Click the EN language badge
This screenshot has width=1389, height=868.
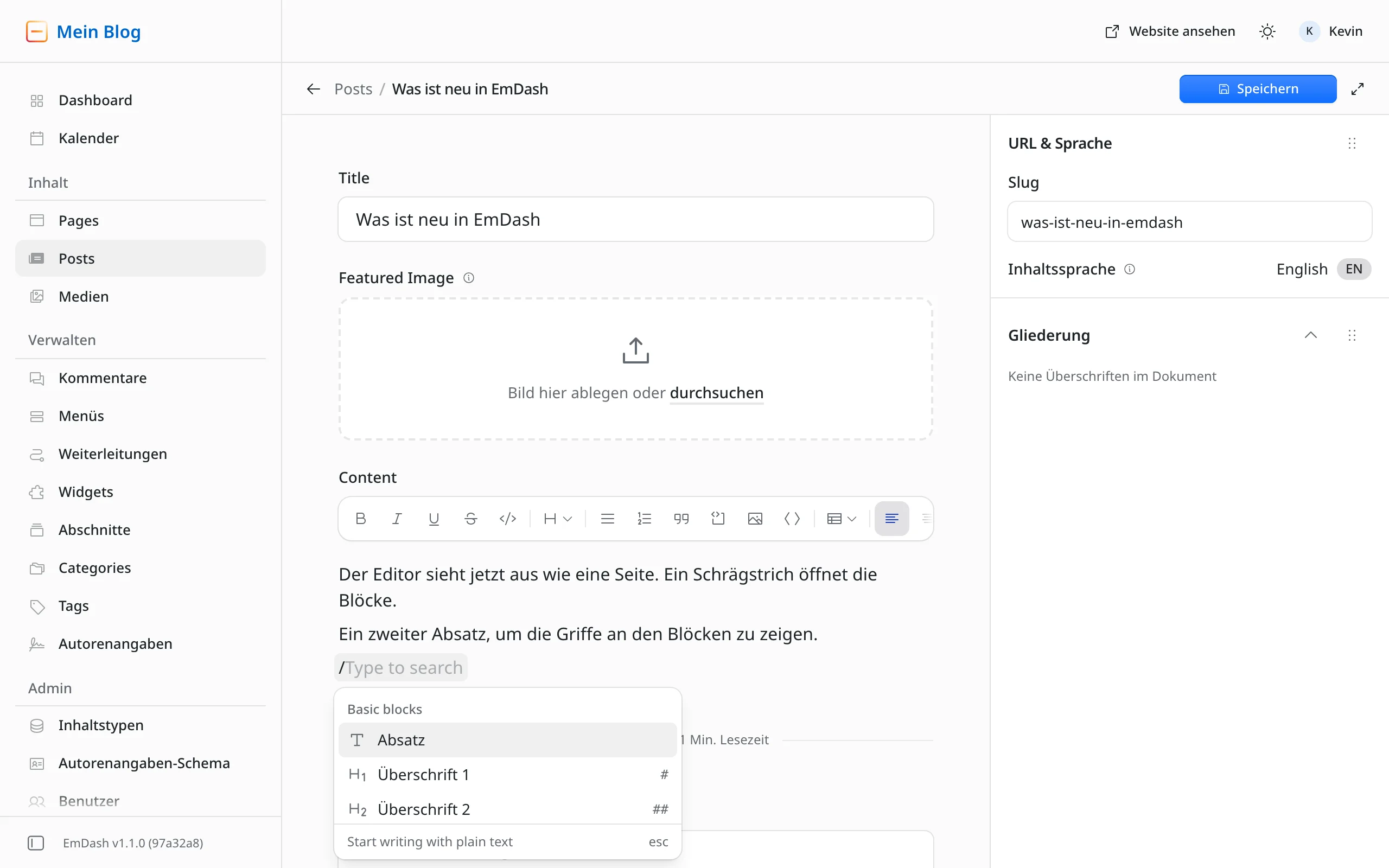pos(1353,269)
